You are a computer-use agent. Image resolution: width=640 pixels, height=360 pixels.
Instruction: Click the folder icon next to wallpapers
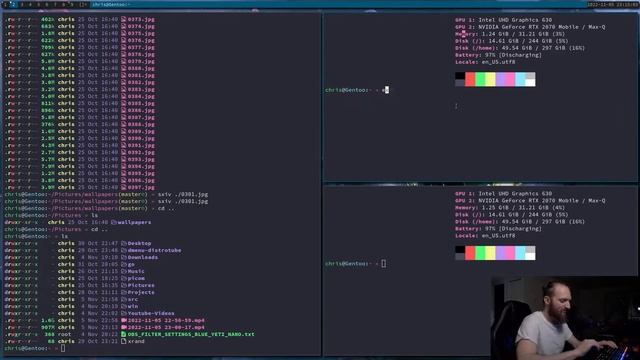click(114, 222)
